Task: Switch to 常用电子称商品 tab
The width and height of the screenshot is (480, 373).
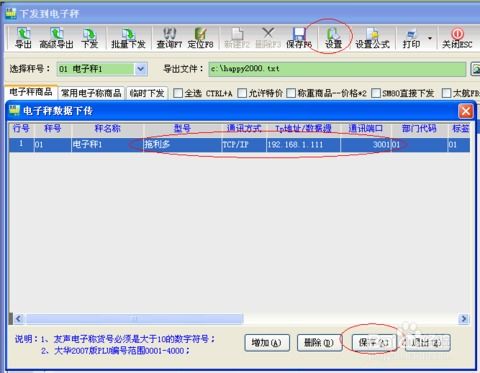Action: coord(91,93)
